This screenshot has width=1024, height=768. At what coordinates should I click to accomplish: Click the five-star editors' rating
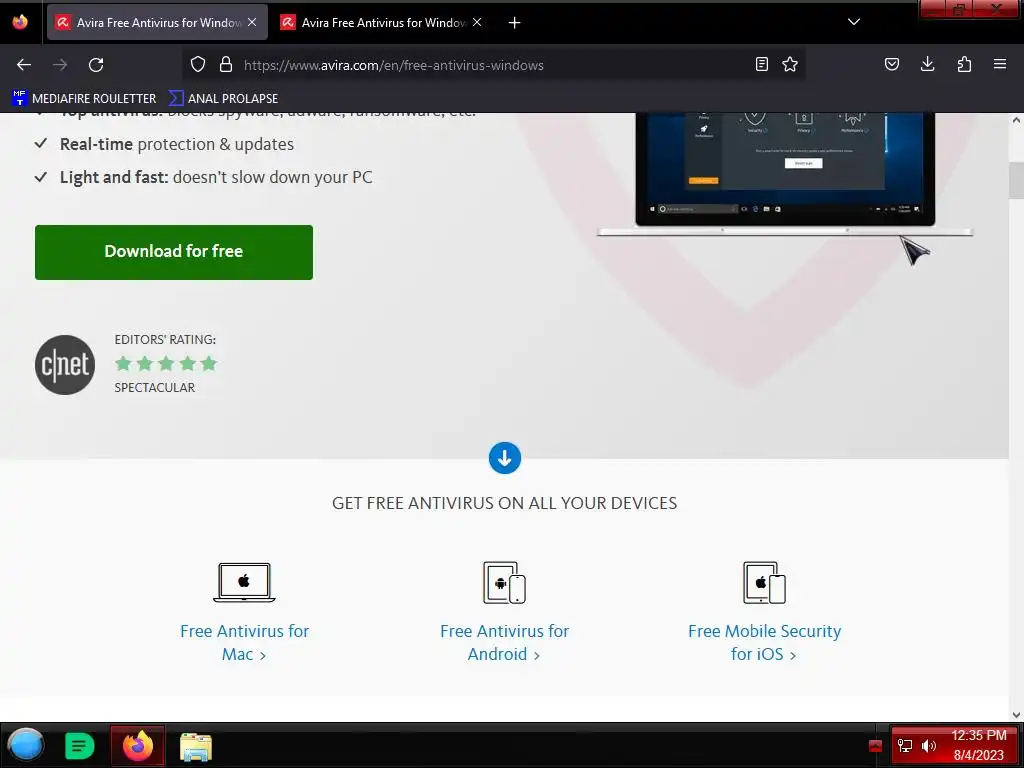(166, 363)
